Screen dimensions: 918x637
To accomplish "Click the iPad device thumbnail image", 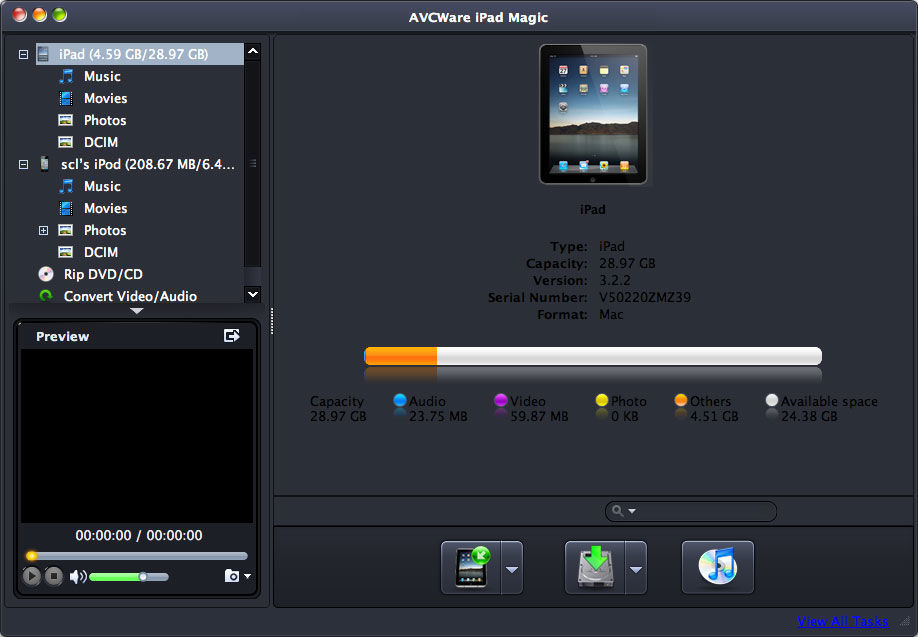I will [593, 114].
